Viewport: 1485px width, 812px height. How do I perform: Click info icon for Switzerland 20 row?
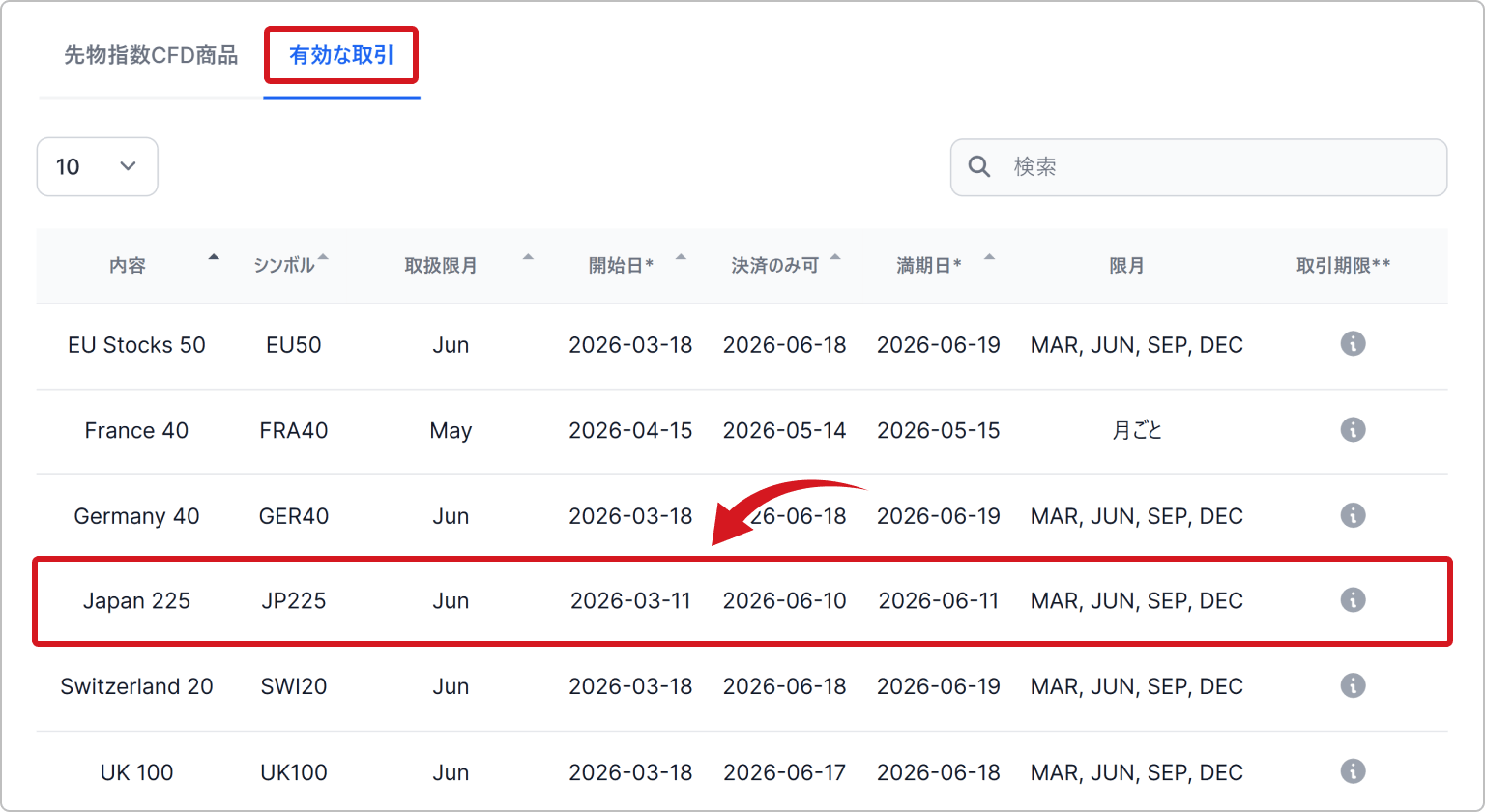click(1353, 685)
